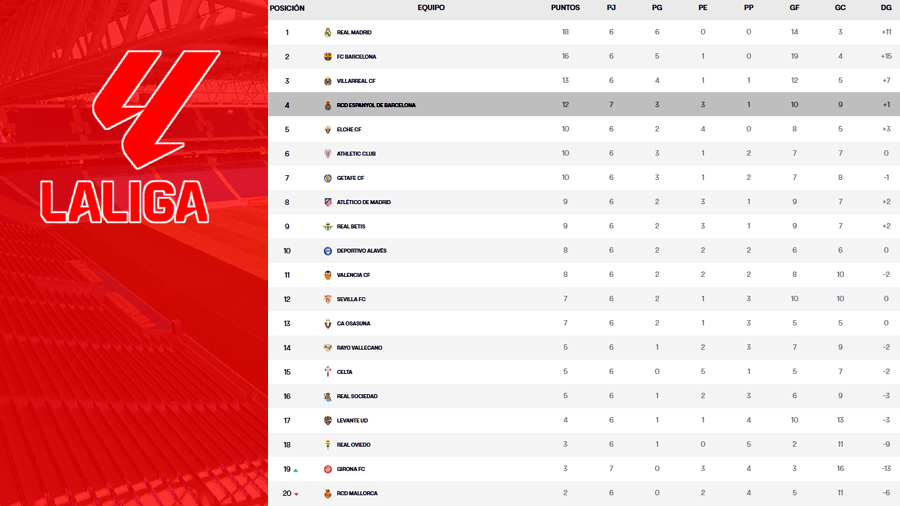
Task: Click the Atlético de Madrid crest
Action: [x=328, y=202]
